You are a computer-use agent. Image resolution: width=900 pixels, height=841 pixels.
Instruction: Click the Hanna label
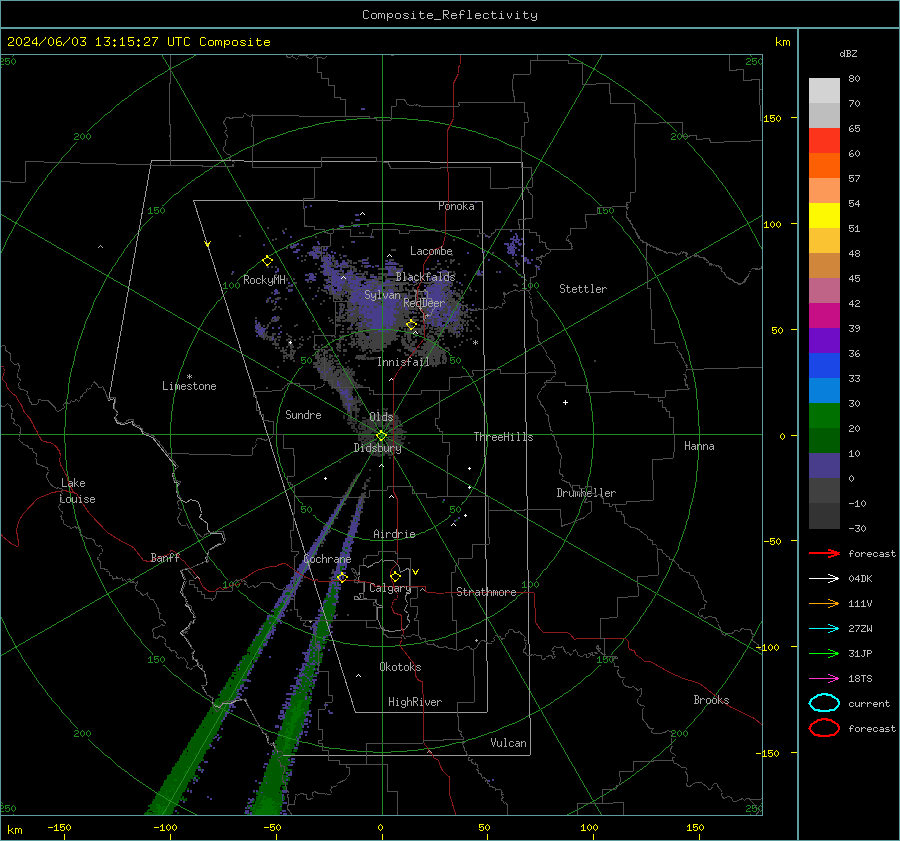(x=699, y=446)
